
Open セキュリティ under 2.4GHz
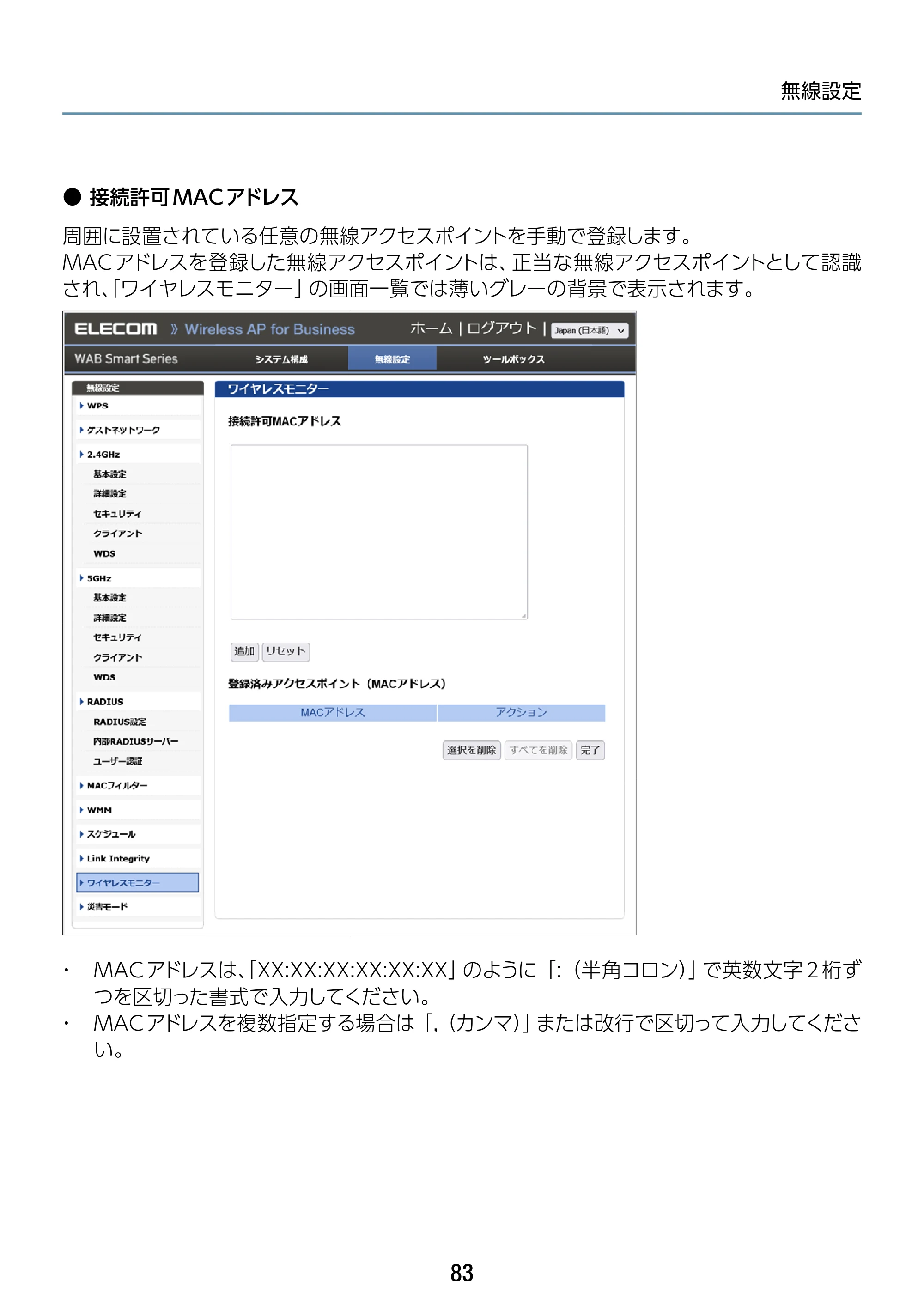(117, 513)
